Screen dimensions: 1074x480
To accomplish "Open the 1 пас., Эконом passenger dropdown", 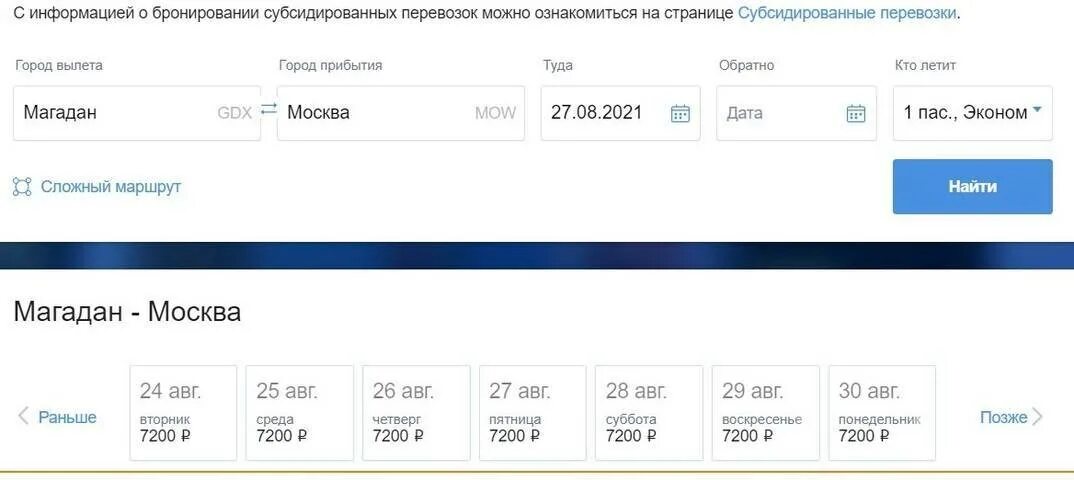I will pos(973,113).
